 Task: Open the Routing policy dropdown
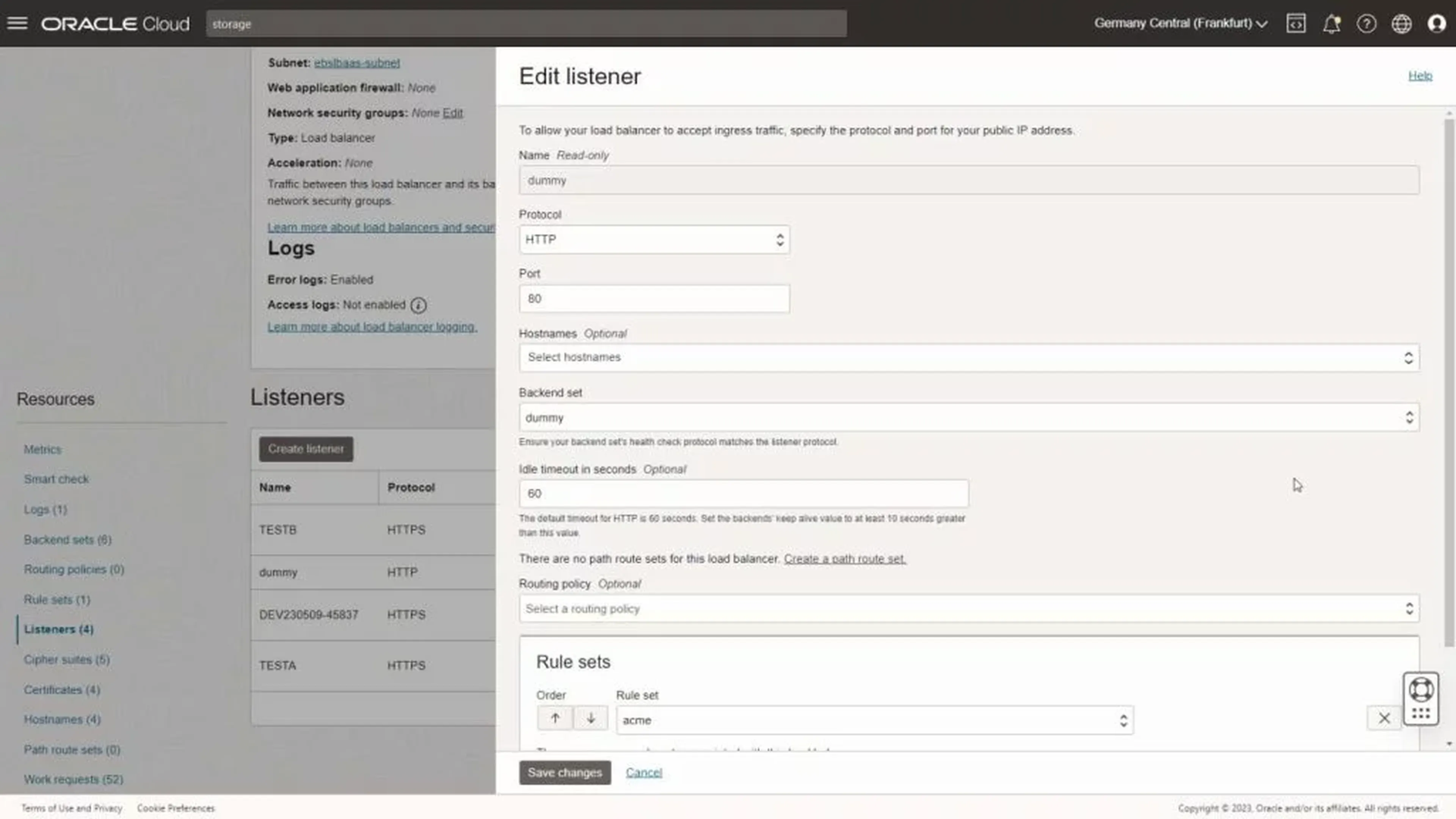969,609
